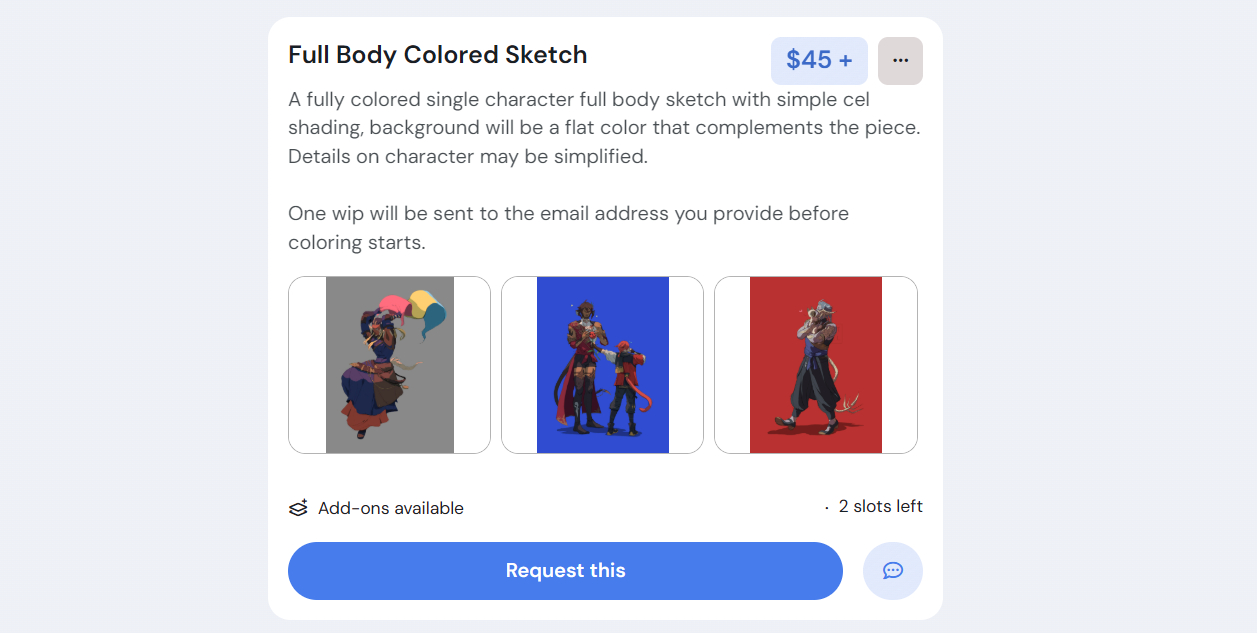Click the wip email note text
Image resolution: width=1257 pixels, height=633 pixels.
[x=567, y=228]
